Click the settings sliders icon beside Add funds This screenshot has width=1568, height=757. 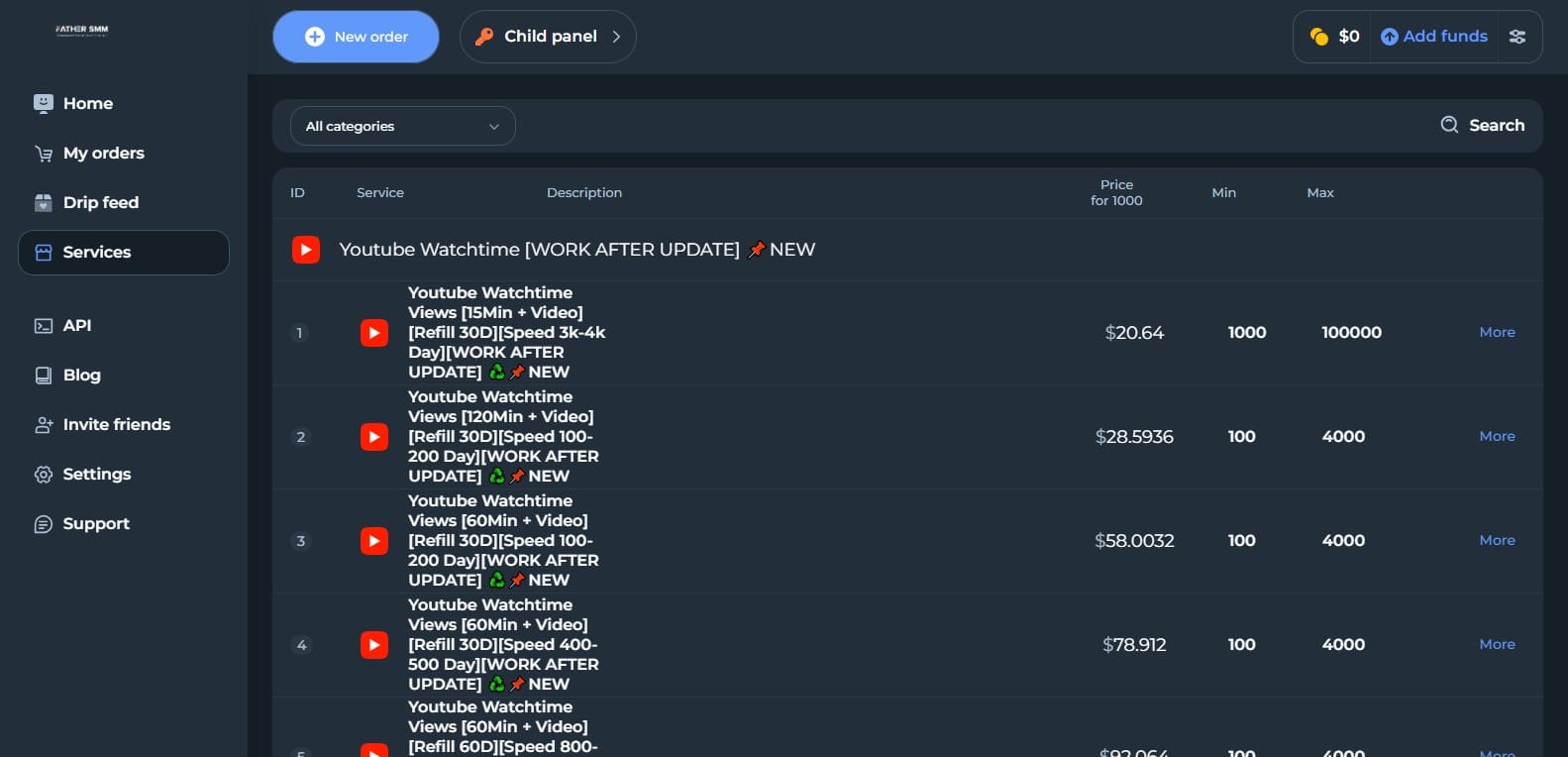[1516, 37]
